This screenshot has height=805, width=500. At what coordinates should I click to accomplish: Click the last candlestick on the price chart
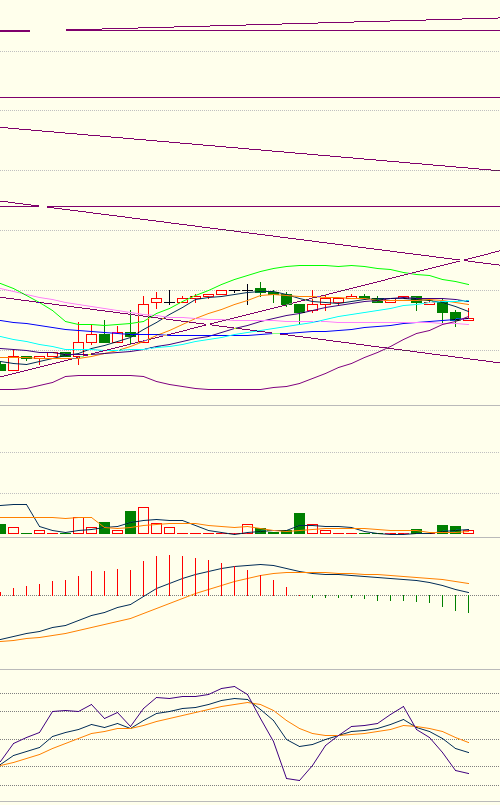click(468, 315)
